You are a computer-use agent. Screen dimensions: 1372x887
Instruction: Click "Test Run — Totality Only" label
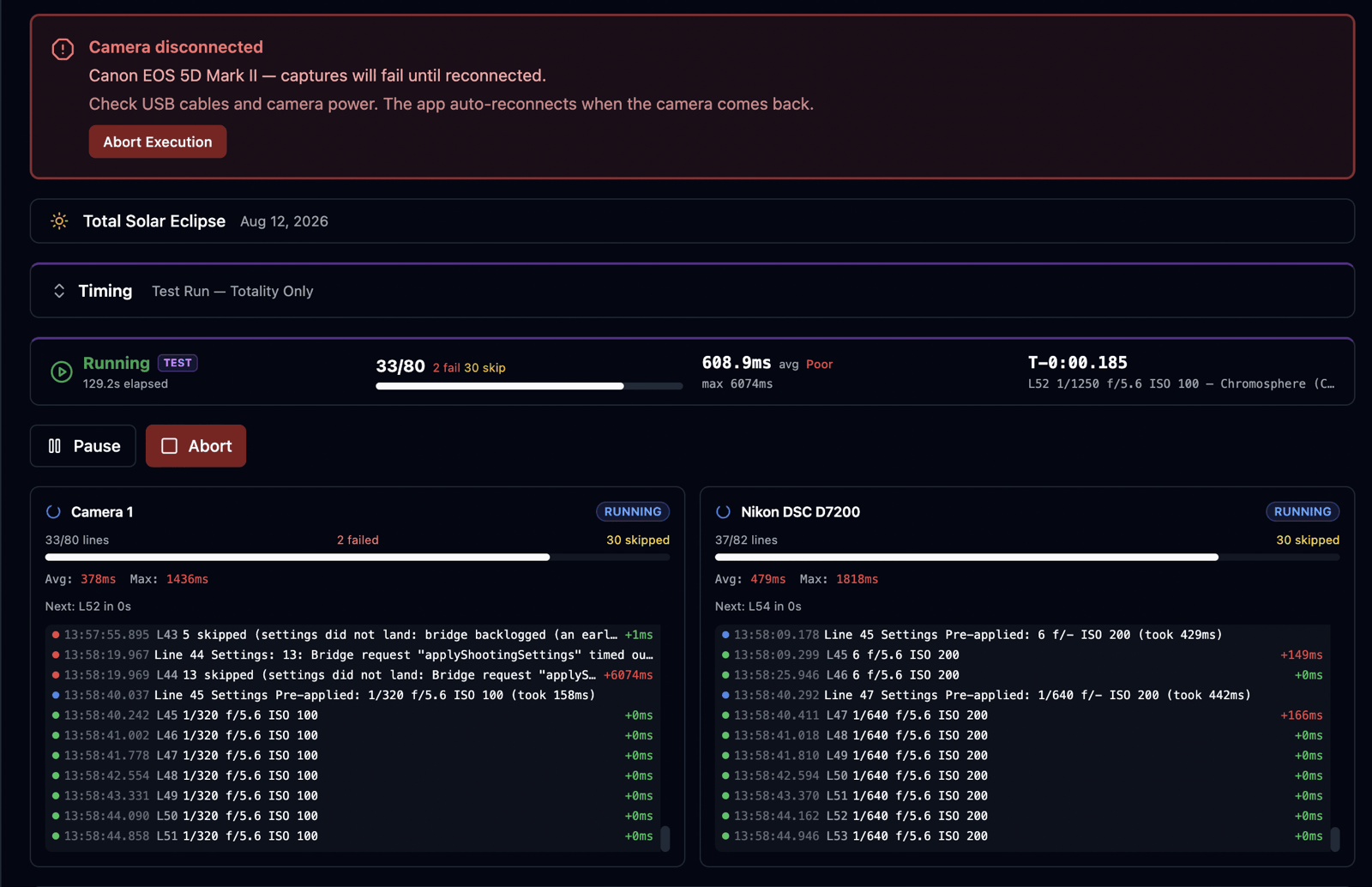[x=232, y=292]
